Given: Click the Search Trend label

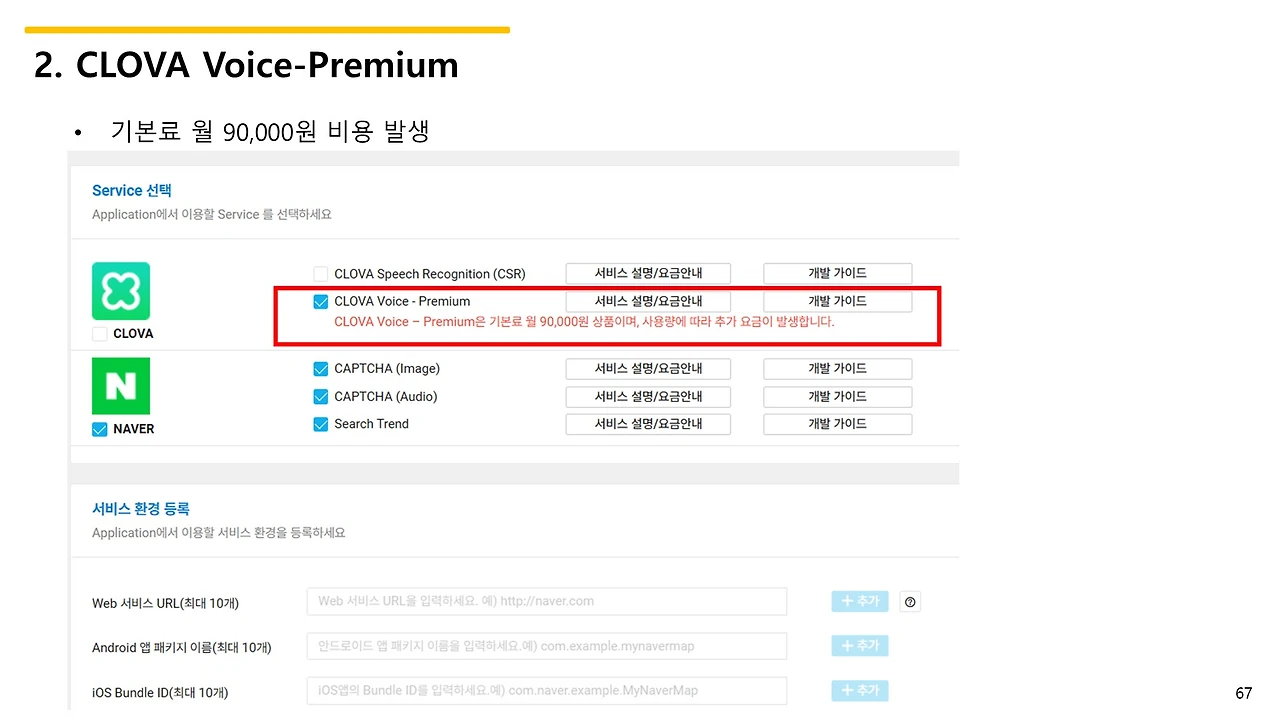Looking at the screenshot, I should tap(372, 424).
